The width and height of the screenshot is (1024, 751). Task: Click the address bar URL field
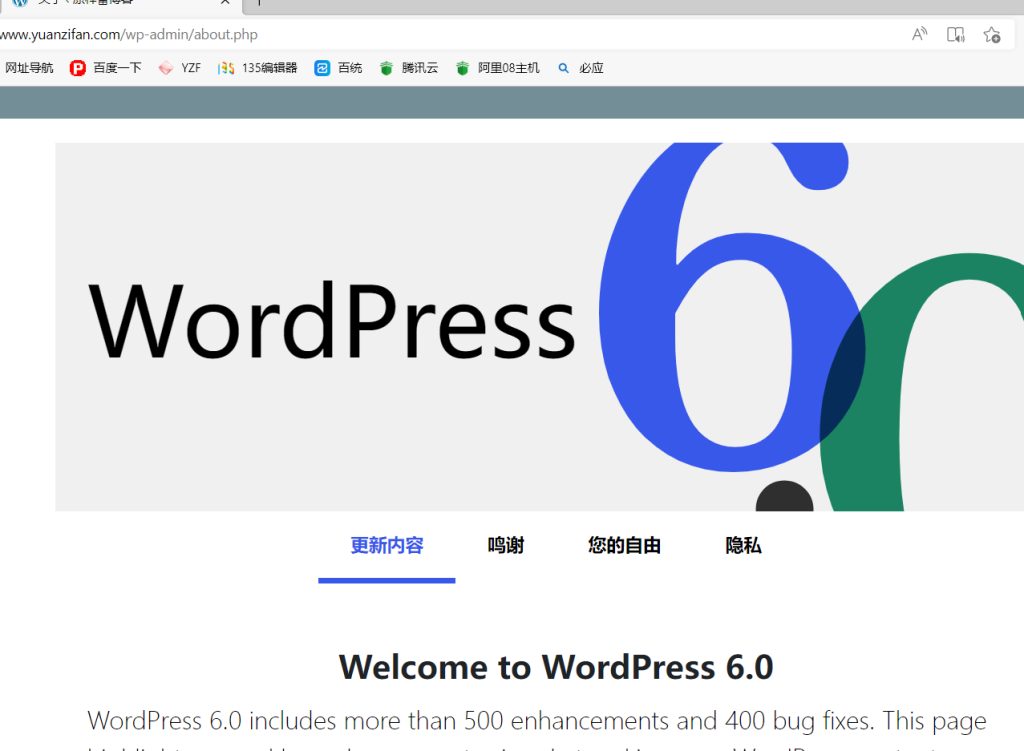coord(400,35)
